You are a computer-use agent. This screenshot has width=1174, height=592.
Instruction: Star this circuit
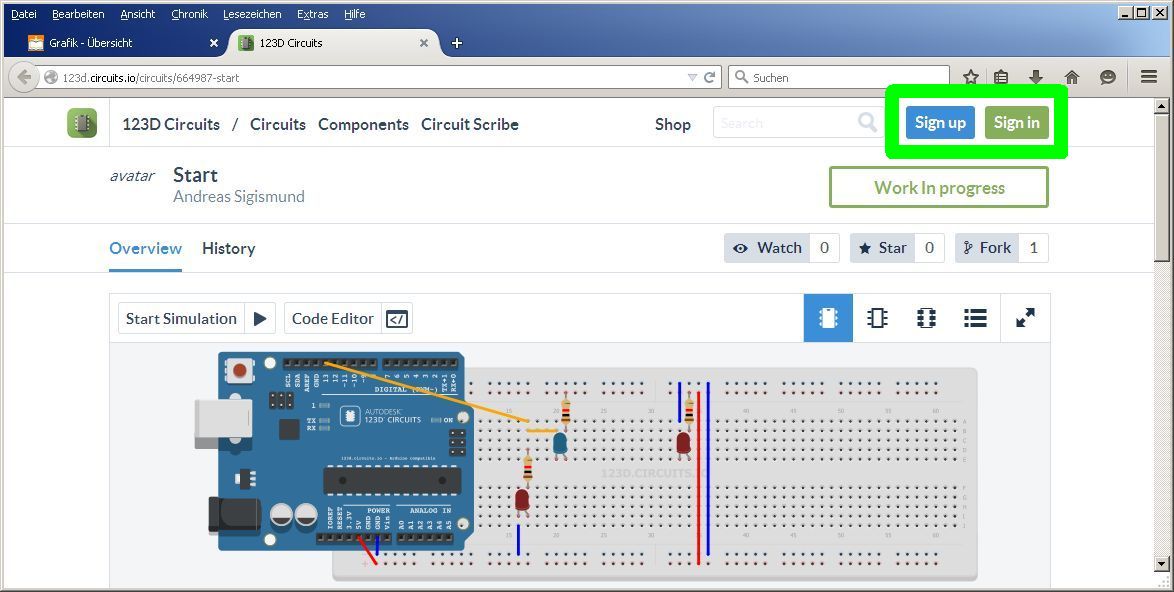(883, 248)
